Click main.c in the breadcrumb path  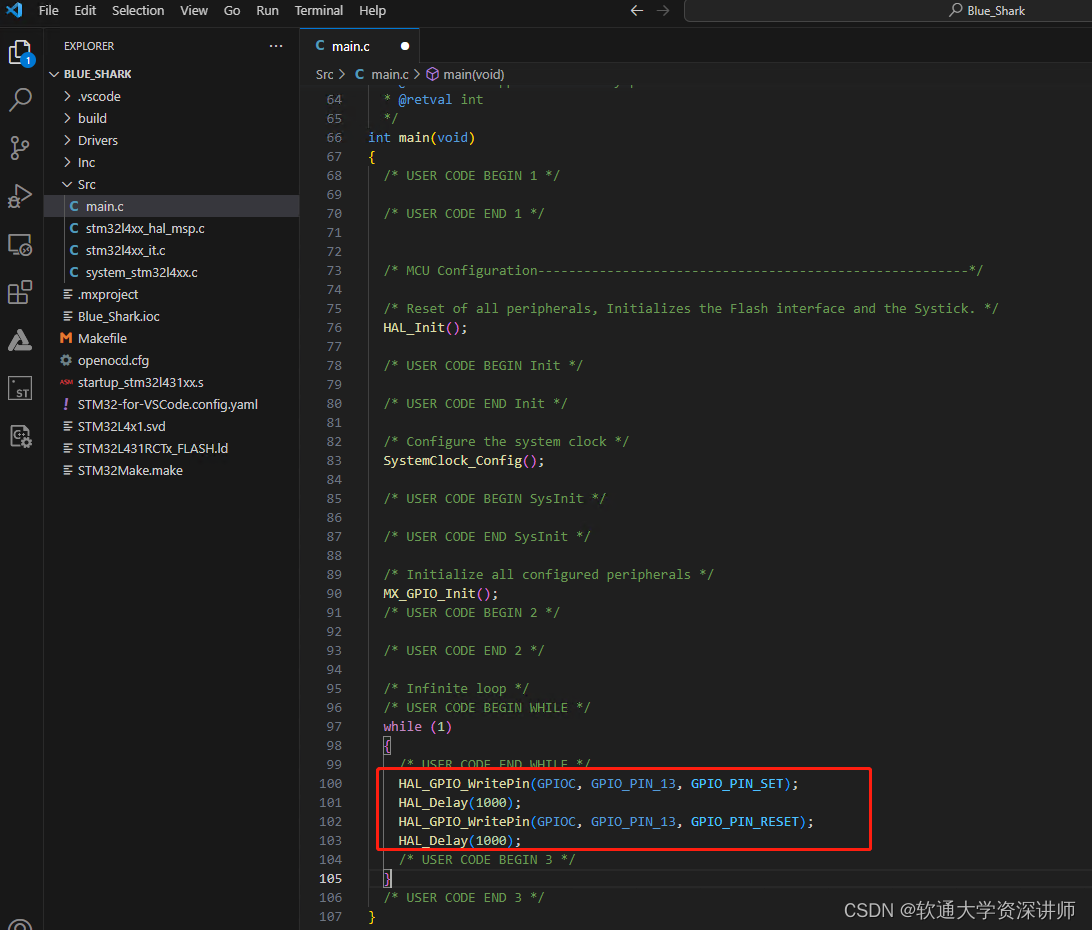point(389,74)
